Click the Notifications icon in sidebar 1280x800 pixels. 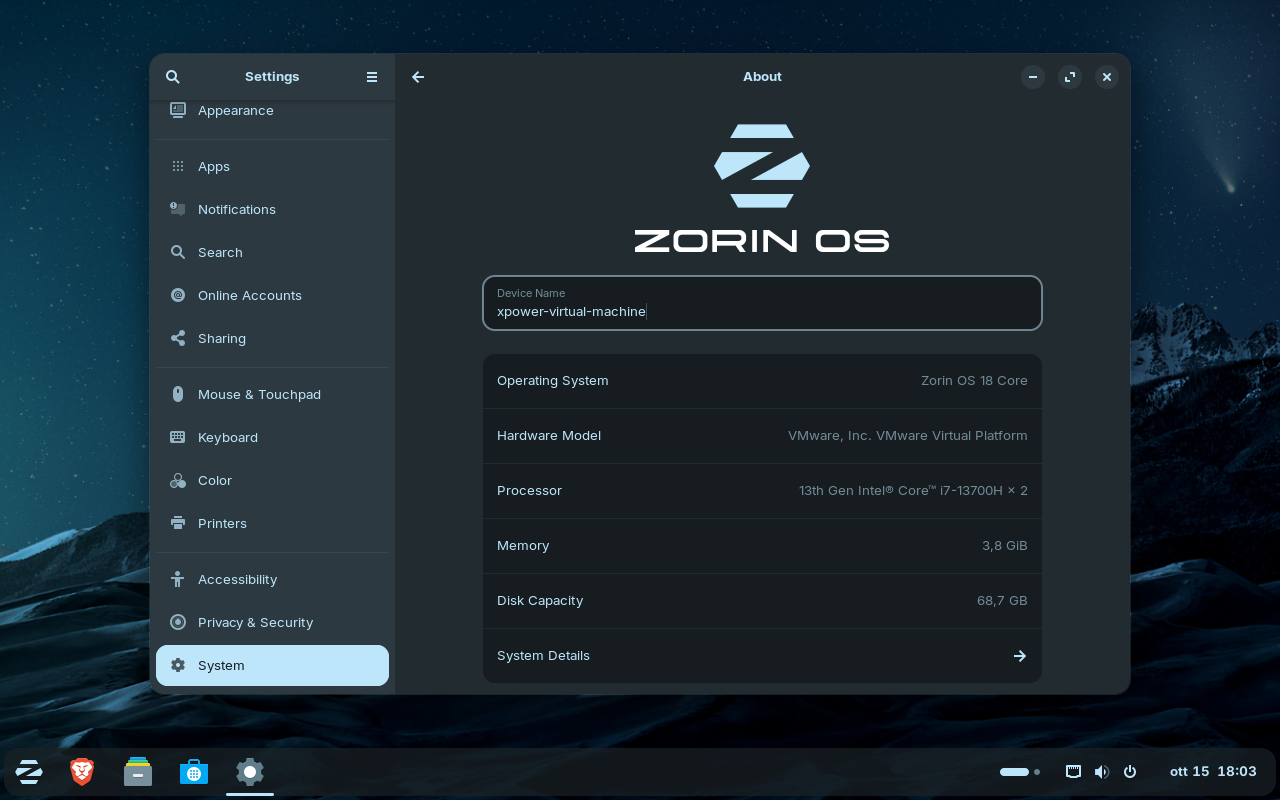click(x=178, y=209)
